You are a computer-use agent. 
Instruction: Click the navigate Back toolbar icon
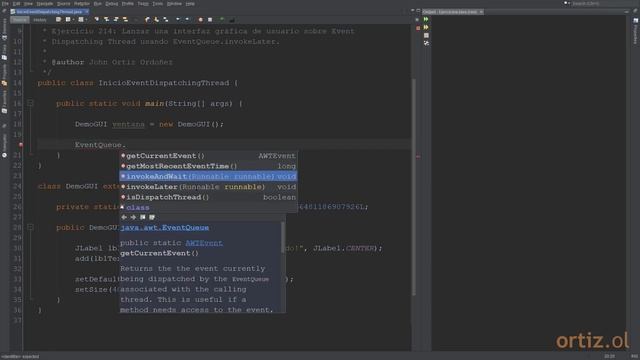68,20
